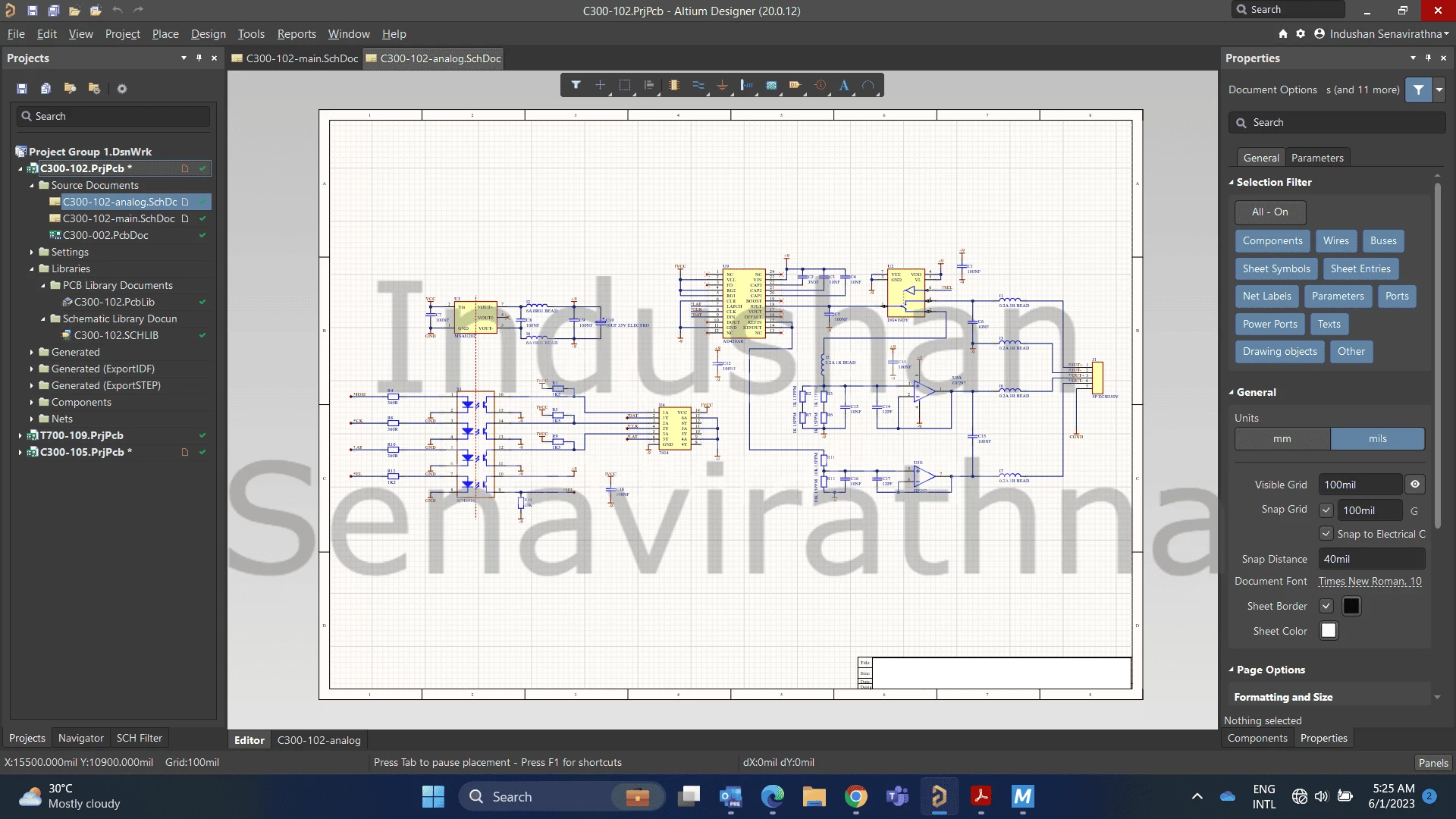The width and height of the screenshot is (1456, 819).
Task: Expand the Generated (ExportIDF) folder
Action: click(x=32, y=369)
